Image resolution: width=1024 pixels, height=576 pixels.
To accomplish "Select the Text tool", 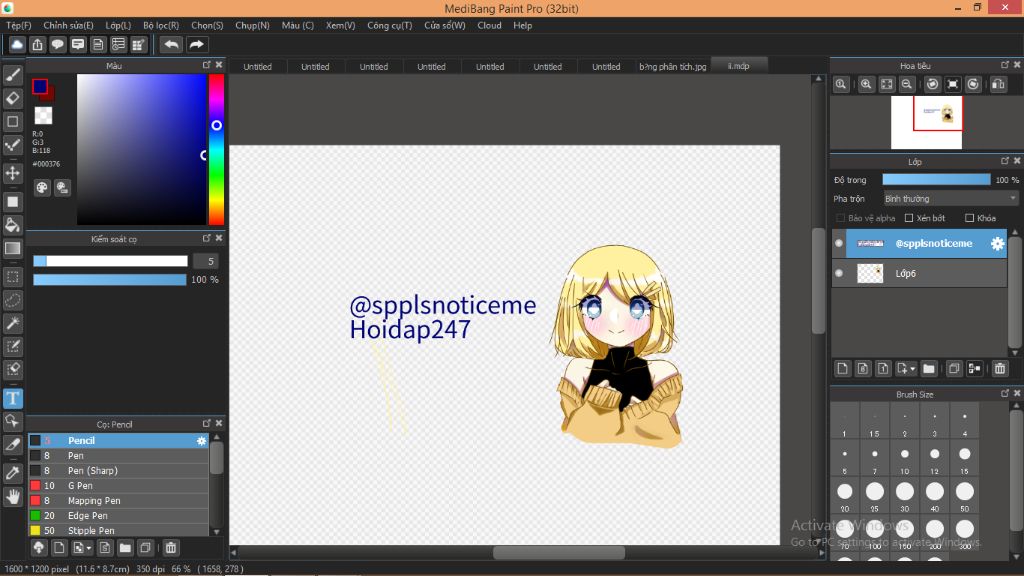I will (x=12, y=398).
